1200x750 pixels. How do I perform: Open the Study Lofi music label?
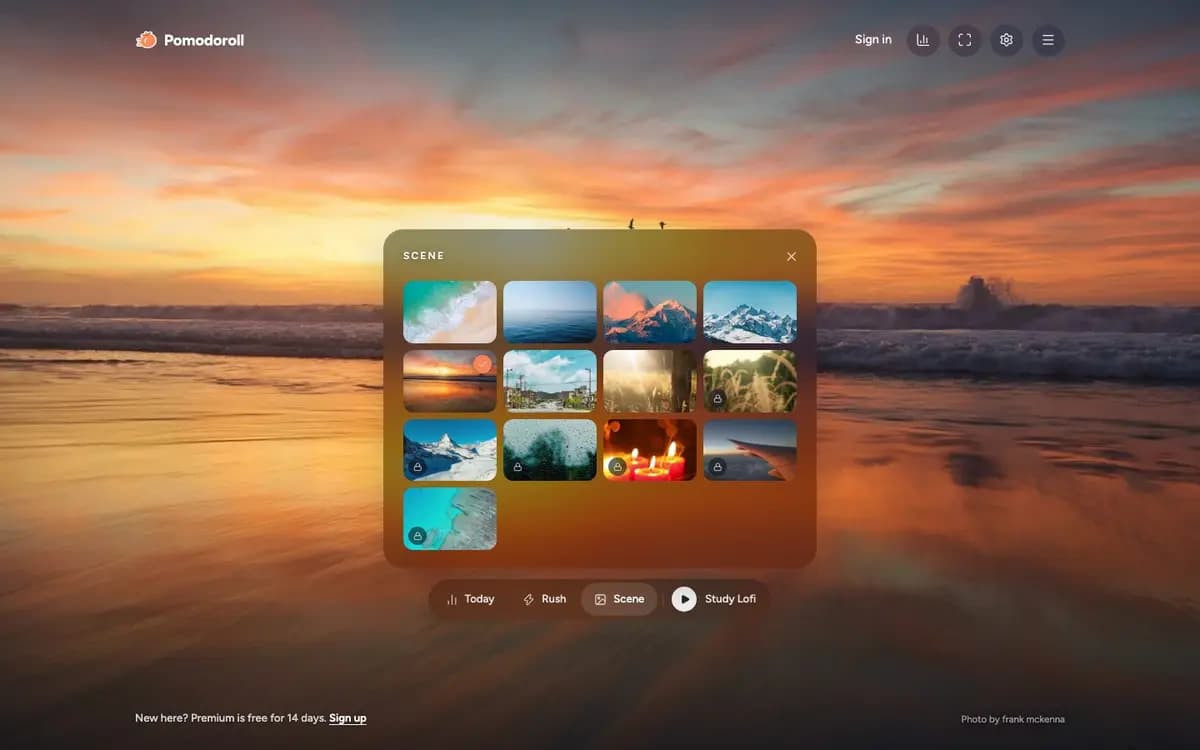pos(730,599)
